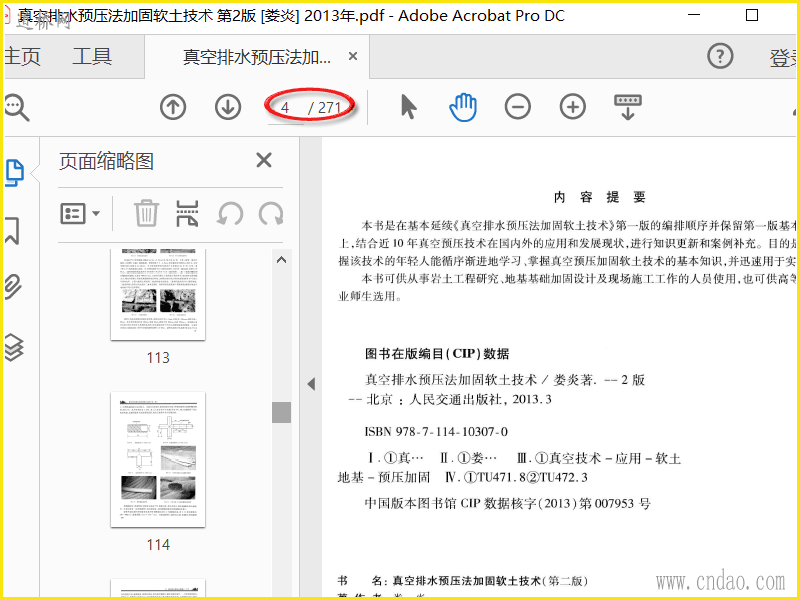Maximize the Acrobat window

(x=752, y=15)
